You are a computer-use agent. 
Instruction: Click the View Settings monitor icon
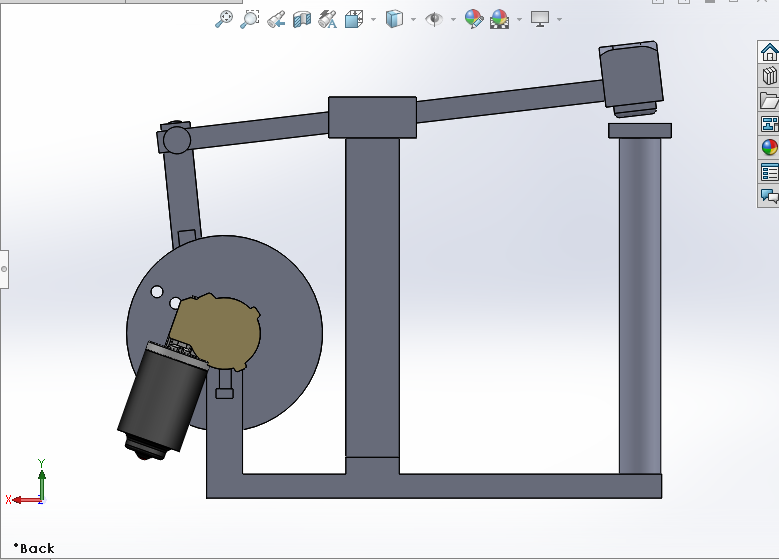coord(540,19)
